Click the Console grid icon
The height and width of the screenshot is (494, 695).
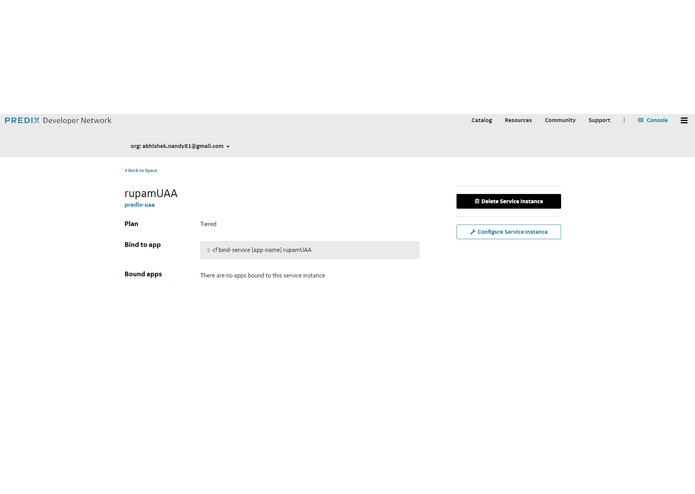[x=640, y=120]
